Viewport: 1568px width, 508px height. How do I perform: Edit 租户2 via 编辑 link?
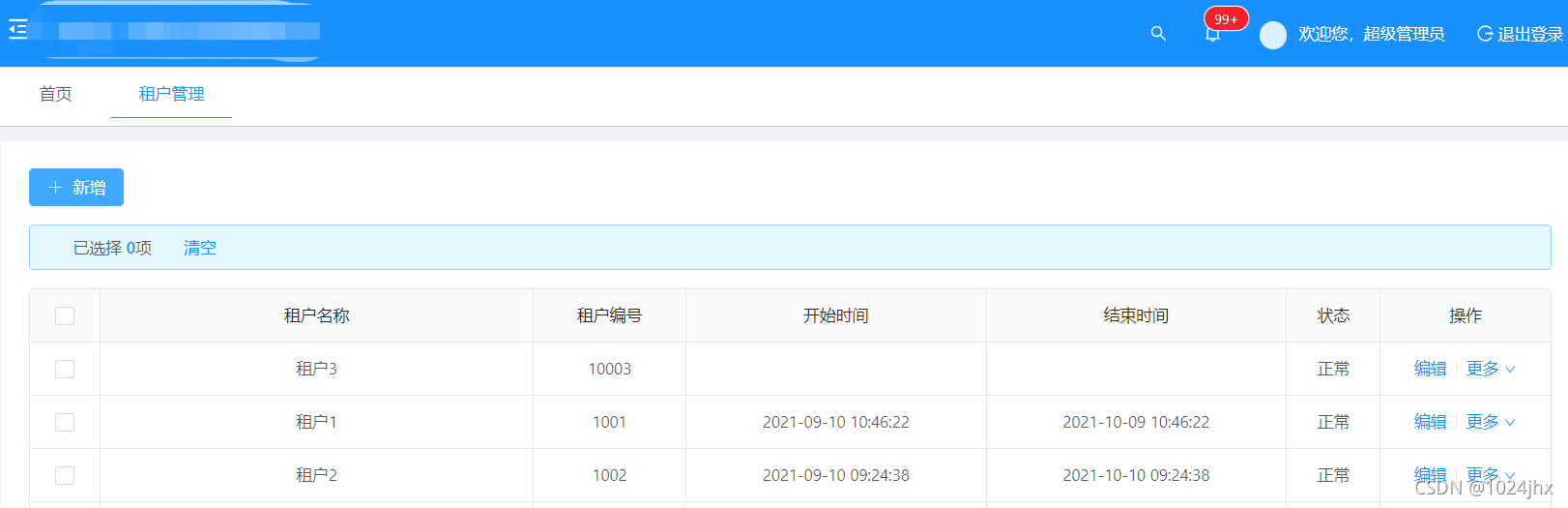tap(1430, 475)
